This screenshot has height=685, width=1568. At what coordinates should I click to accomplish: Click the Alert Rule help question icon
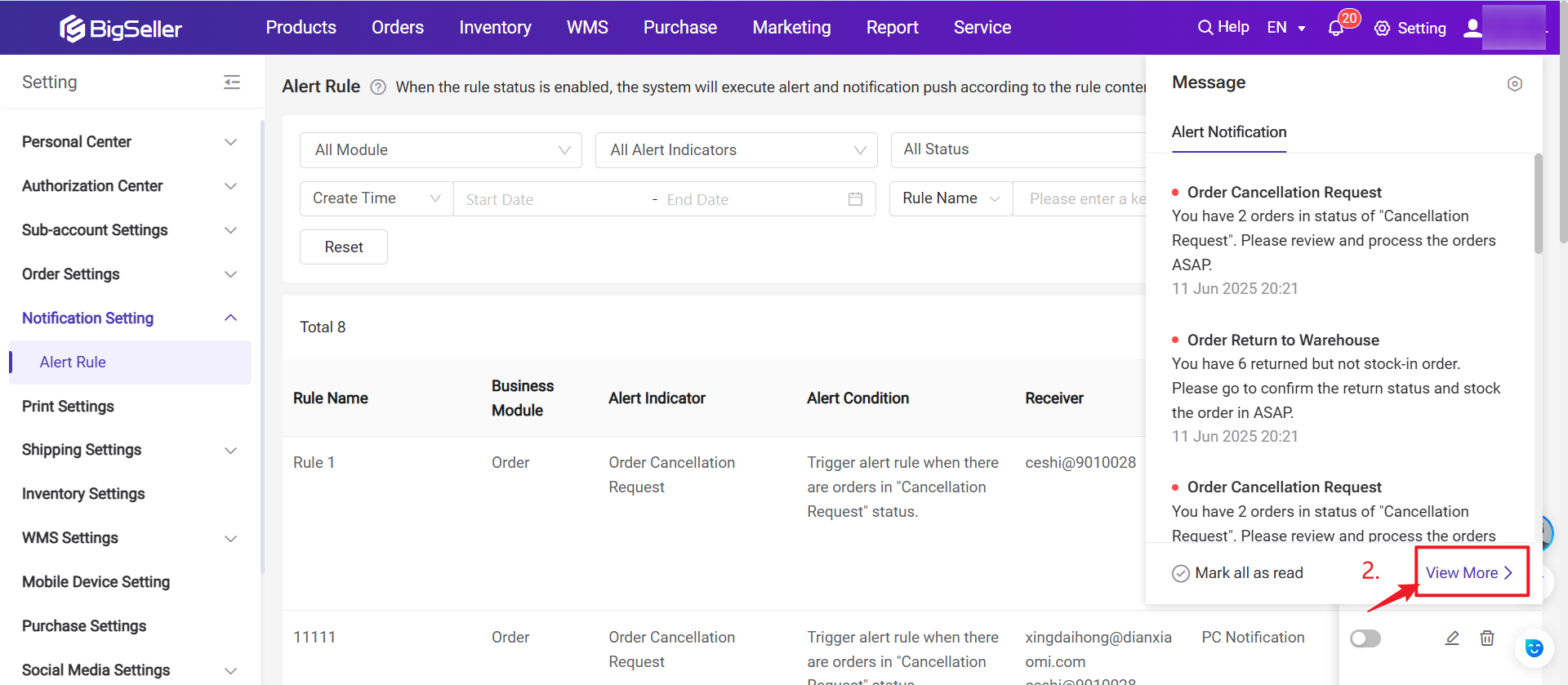point(378,87)
